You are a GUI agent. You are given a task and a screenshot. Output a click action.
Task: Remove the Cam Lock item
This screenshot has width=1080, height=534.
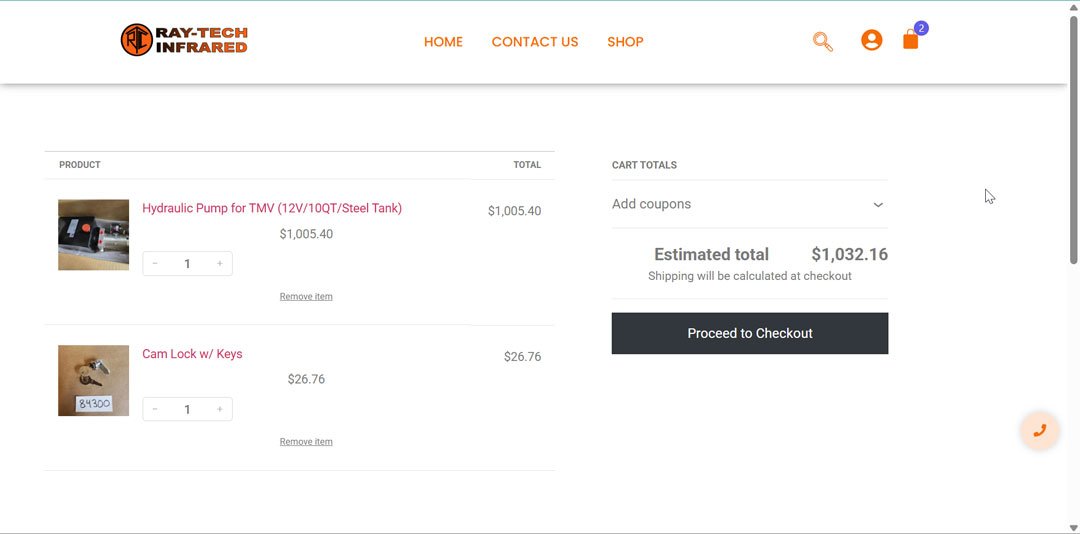[x=306, y=442]
